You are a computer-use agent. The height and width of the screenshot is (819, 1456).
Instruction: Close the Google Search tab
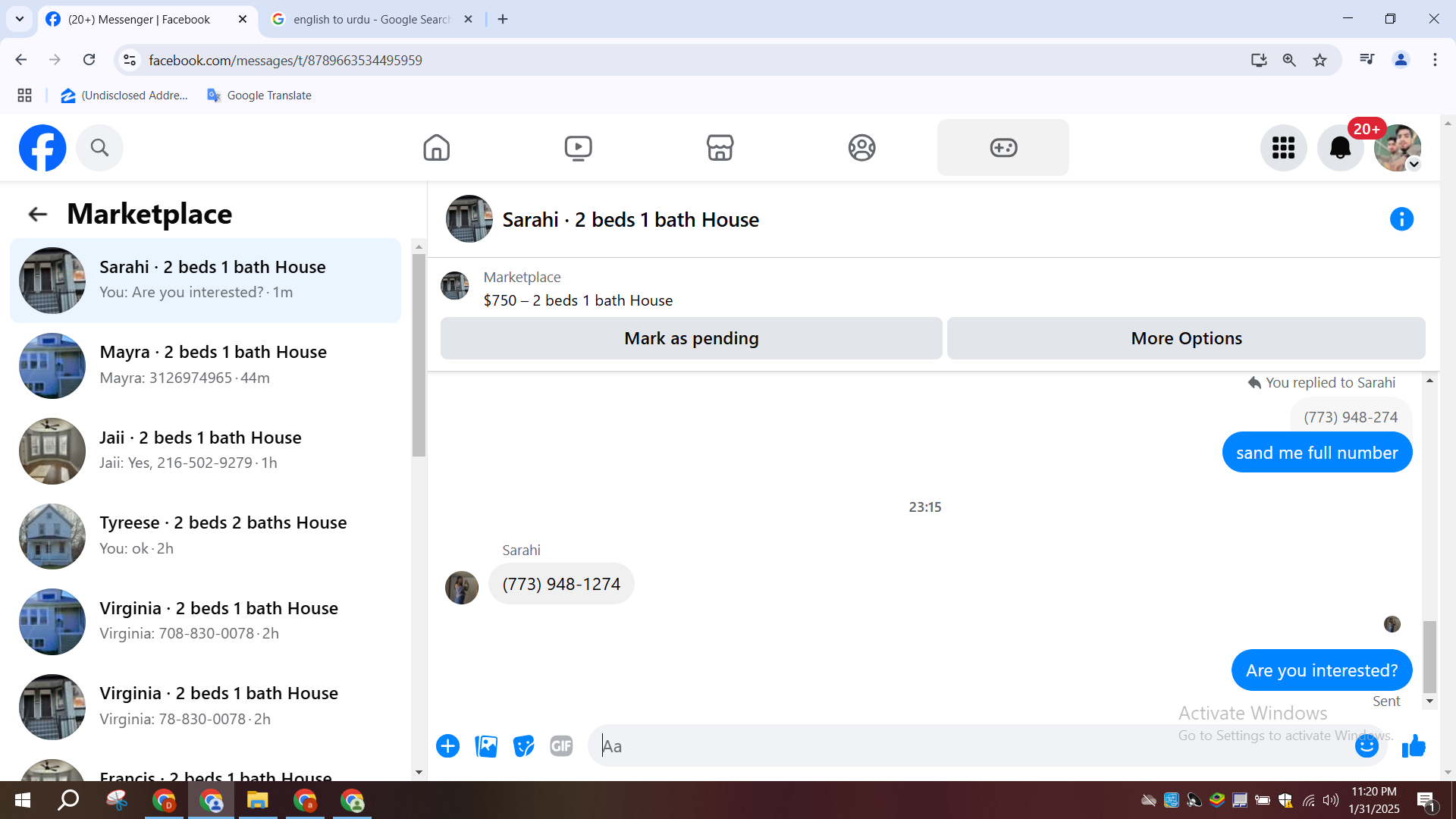[x=468, y=20]
